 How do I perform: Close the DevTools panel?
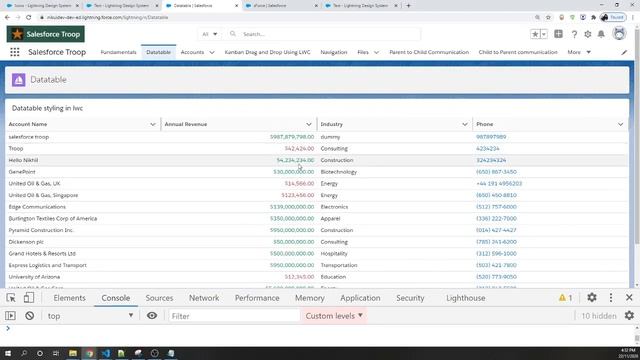(629, 298)
